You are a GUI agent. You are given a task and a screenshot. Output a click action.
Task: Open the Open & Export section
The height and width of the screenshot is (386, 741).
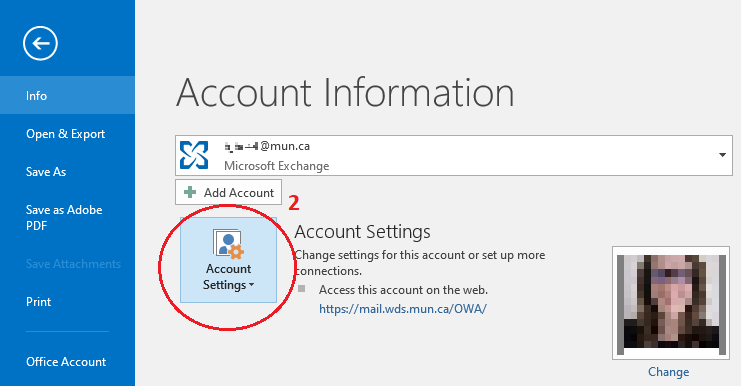[x=67, y=134]
